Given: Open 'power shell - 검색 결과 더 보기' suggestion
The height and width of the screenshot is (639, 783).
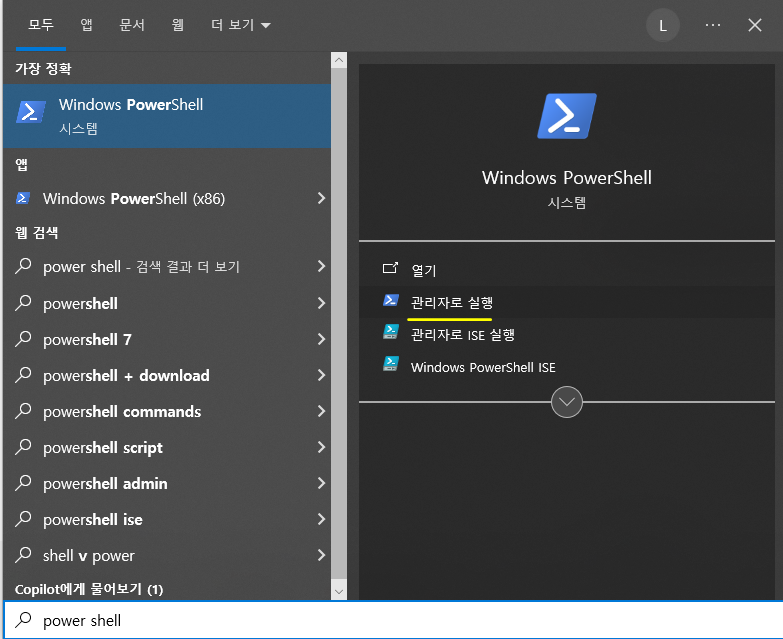Looking at the screenshot, I should point(167,267).
